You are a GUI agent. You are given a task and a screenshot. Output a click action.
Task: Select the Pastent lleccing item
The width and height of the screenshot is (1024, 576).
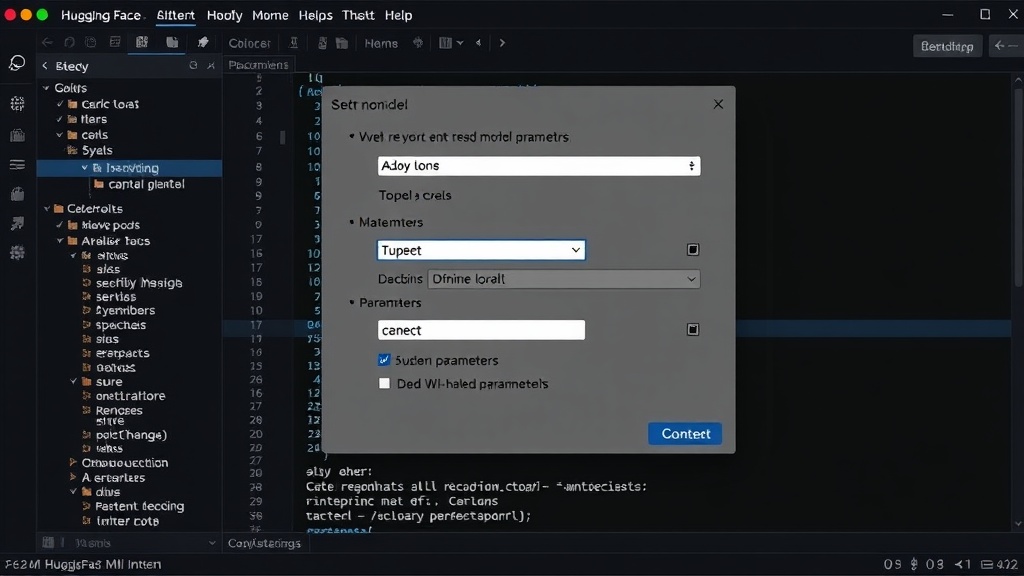(140, 506)
